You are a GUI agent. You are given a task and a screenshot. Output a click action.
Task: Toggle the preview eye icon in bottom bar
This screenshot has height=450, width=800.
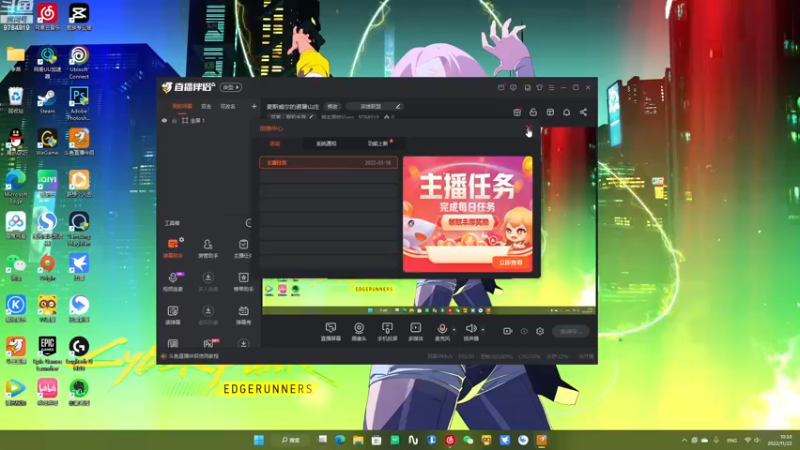pos(524,331)
